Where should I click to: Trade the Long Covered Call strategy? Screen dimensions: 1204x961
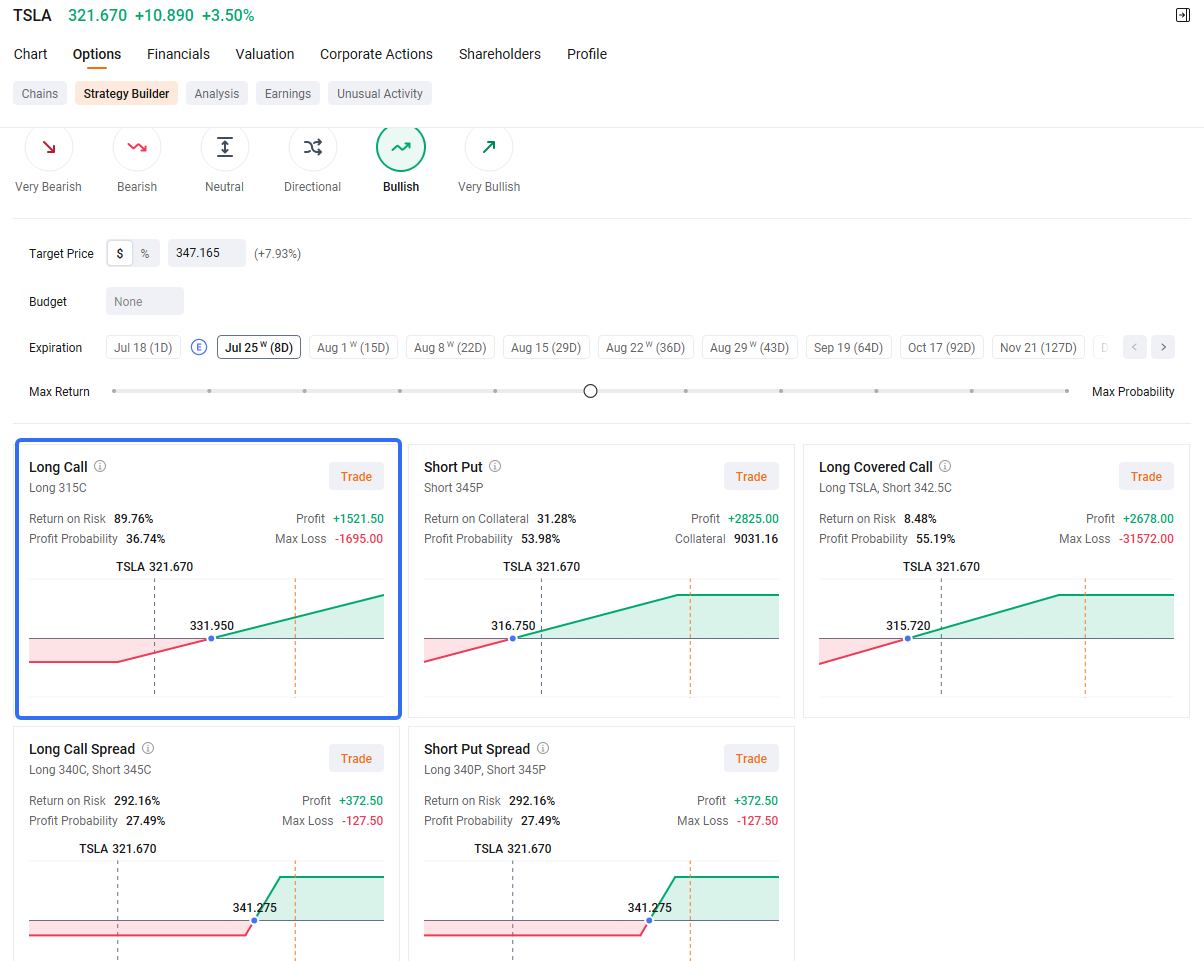(1146, 476)
